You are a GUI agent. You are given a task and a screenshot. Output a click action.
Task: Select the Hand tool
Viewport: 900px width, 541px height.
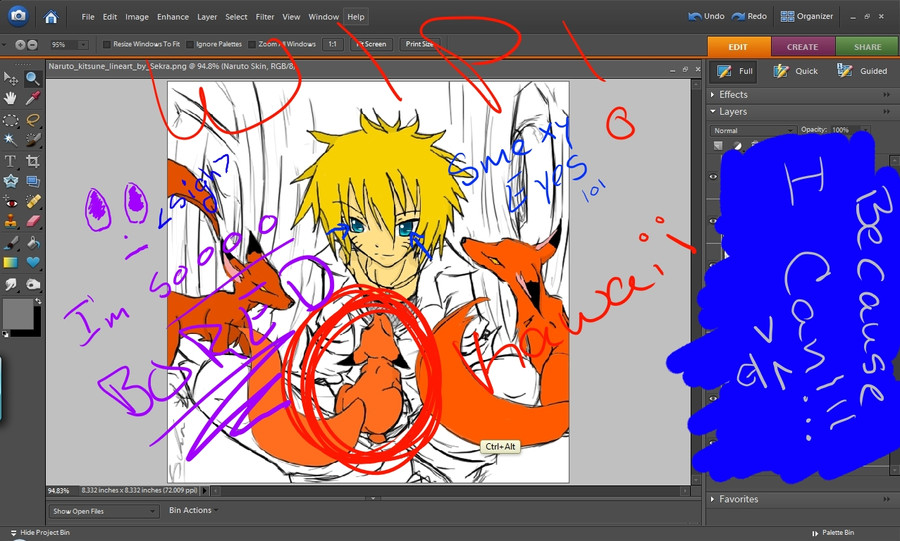(10, 99)
